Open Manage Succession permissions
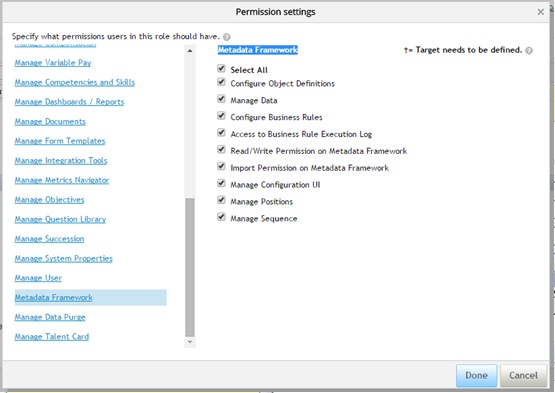 [49, 239]
